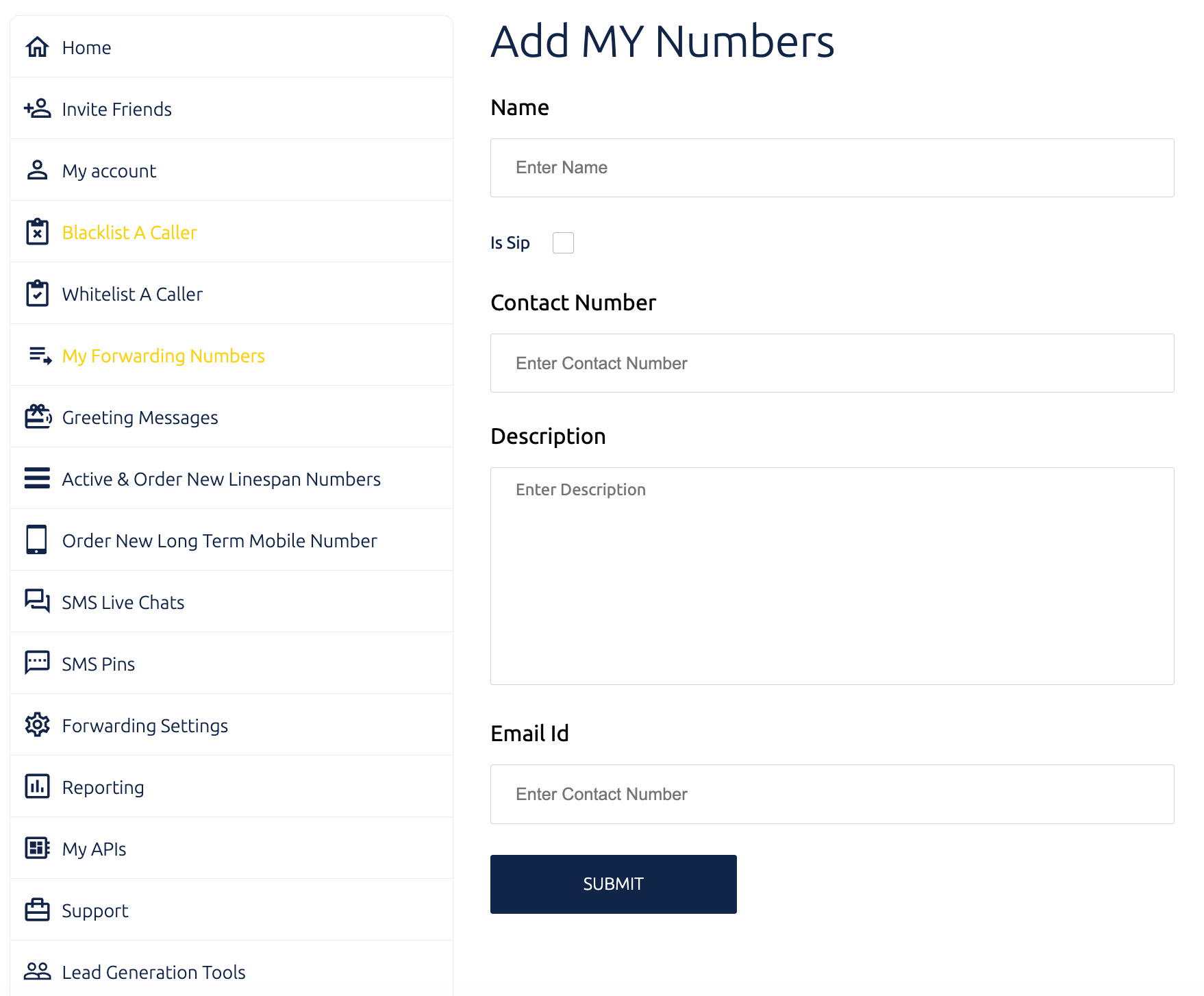Click the Blacklist A Caller clipboard icon
The height and width of the screenshot is (996, 1204).
pyautogui.click(x=37, y=232)
